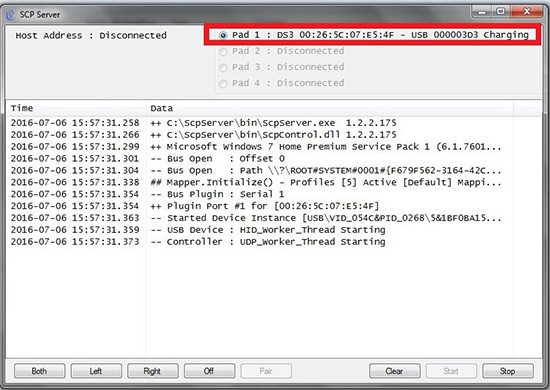
Task: Select the Bus Open : Offset 0 row
Action: coord(260,159)
